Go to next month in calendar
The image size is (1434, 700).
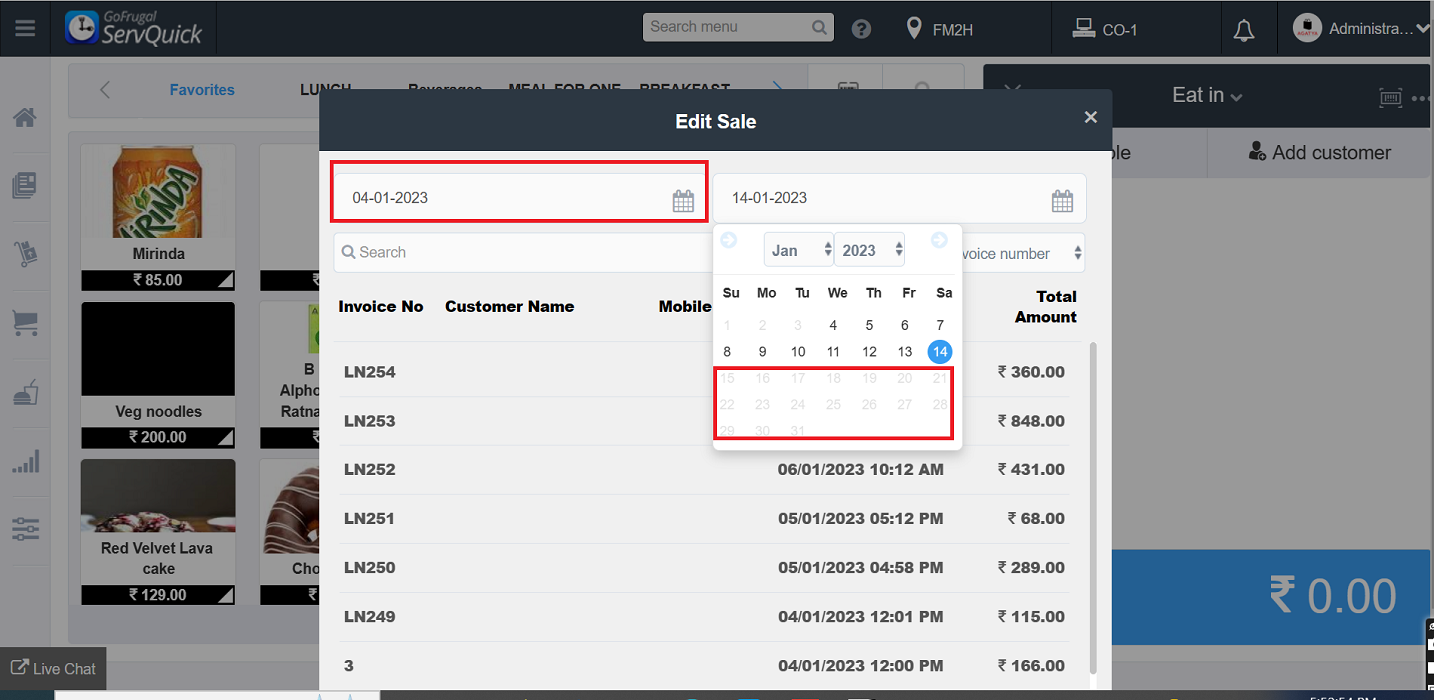click(x=939, y=240)
